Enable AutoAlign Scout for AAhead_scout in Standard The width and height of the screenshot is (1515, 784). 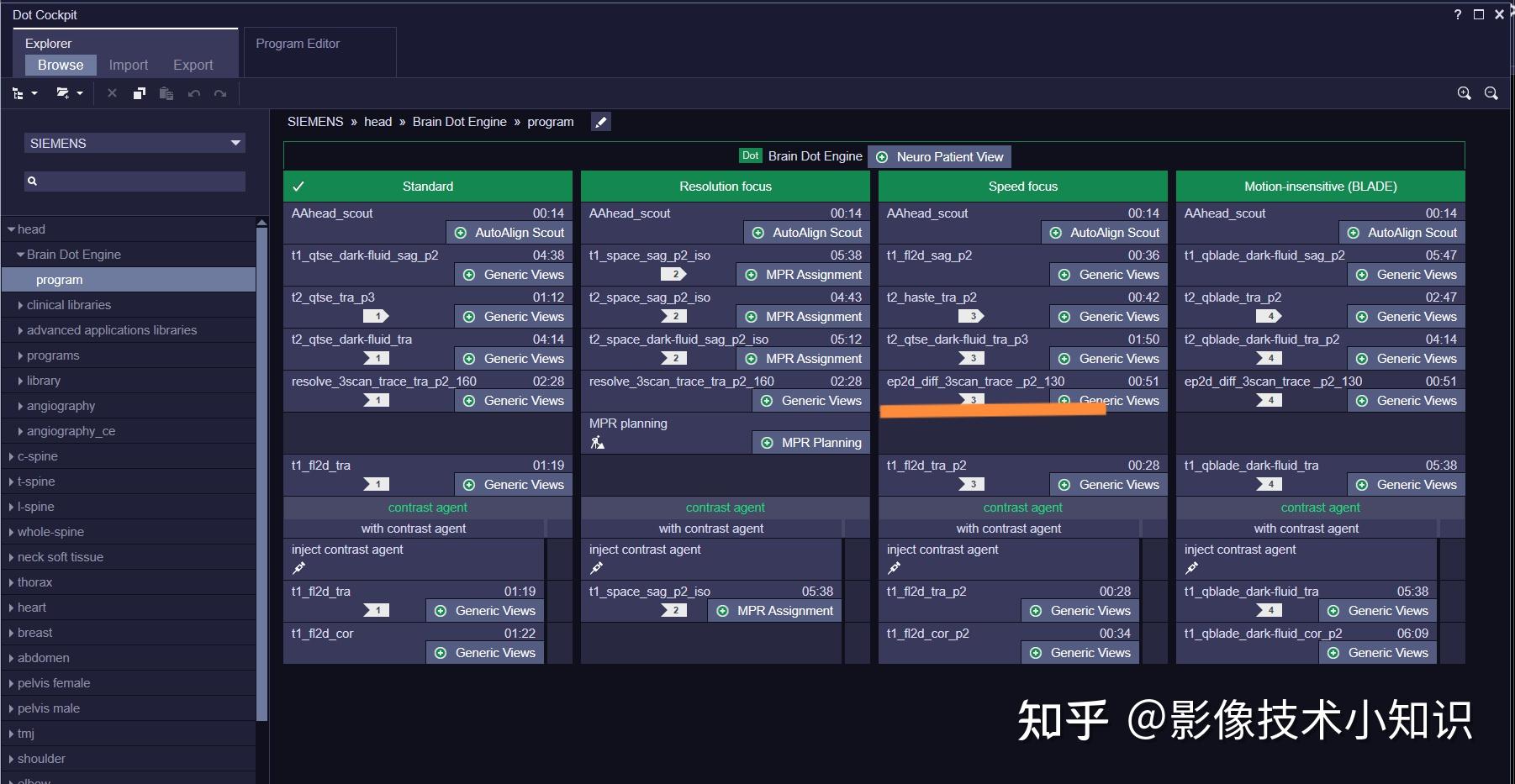pyautogui.click(x=509, y=233)
